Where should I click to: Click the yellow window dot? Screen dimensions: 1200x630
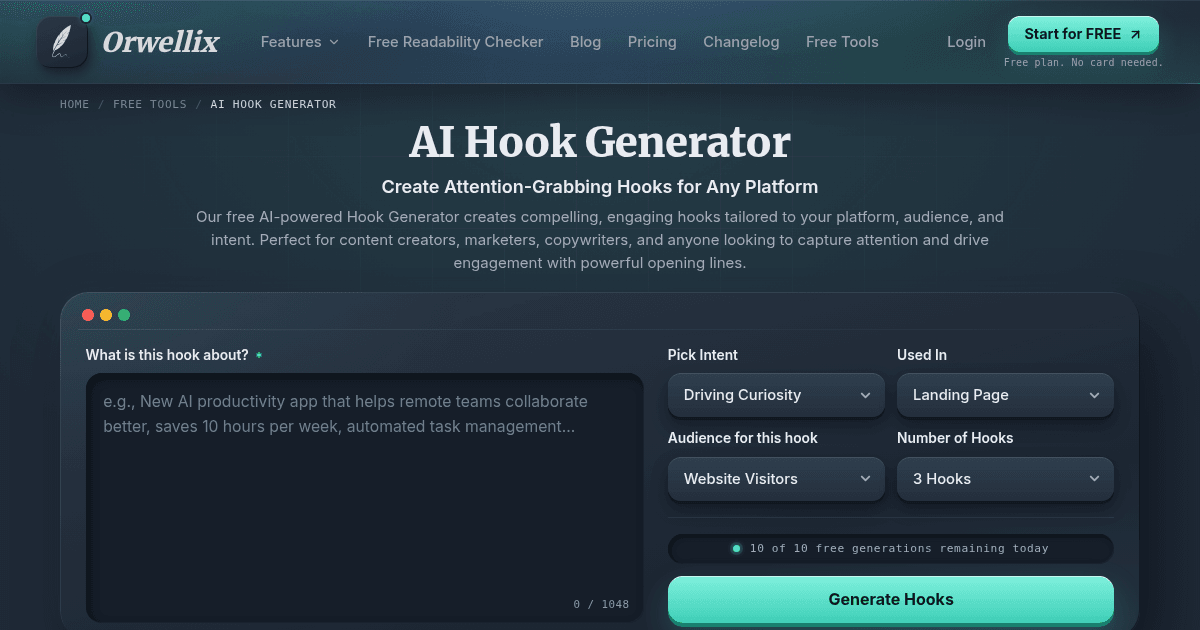pyautogui.click(x=106, y=315)
